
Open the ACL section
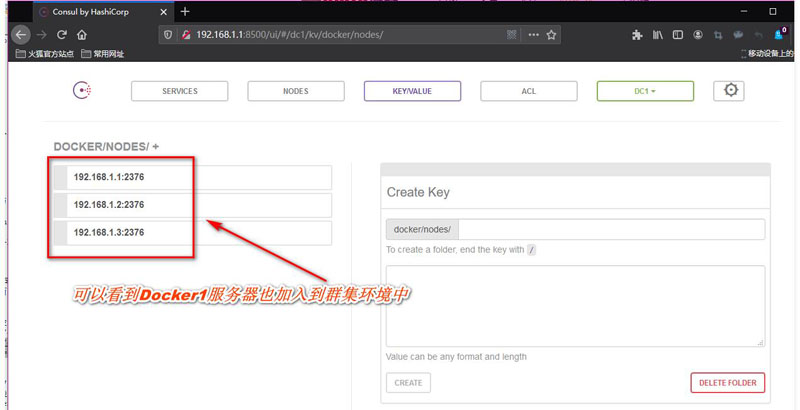coord(529,91)
